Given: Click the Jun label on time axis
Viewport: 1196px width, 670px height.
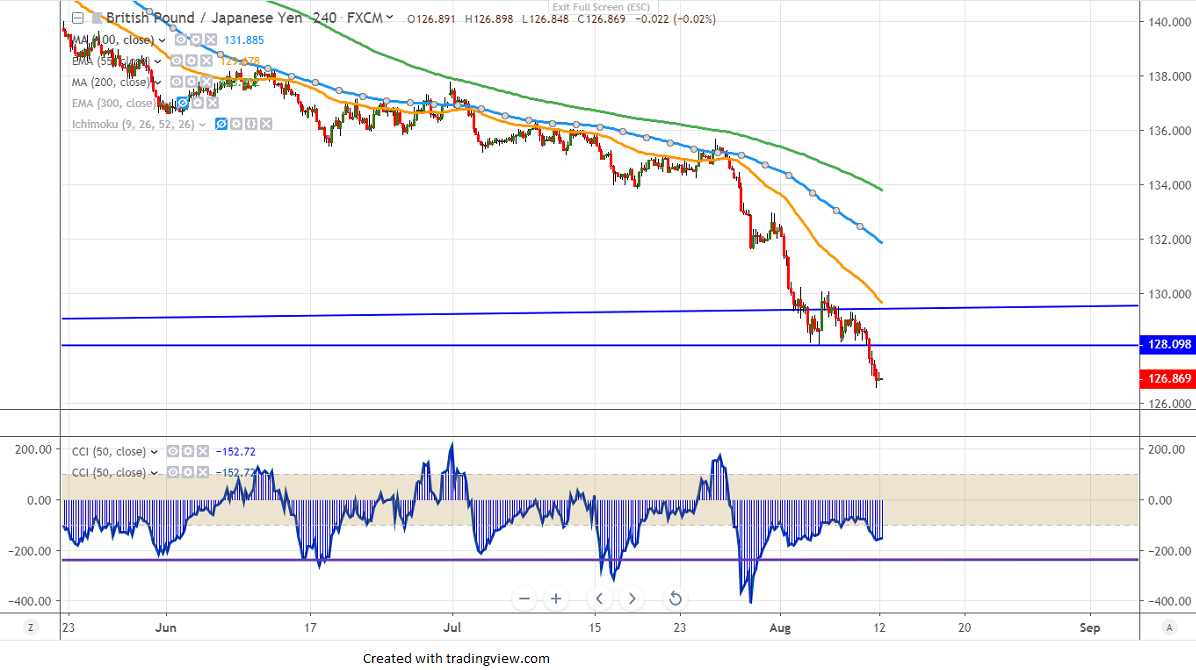Looking at the screenshot, I should 166,628.
